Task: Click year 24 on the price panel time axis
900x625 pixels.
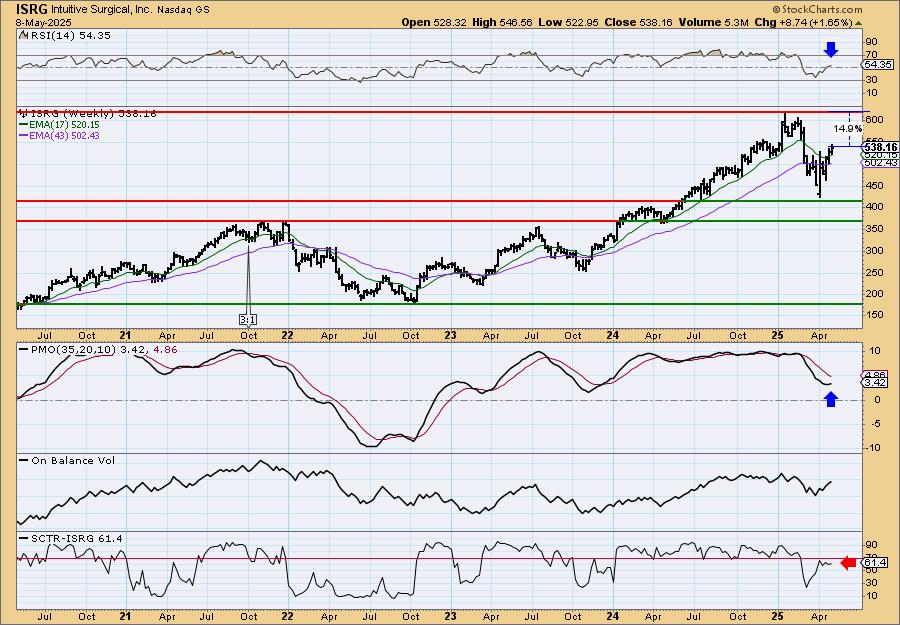Action: (614, 335)
